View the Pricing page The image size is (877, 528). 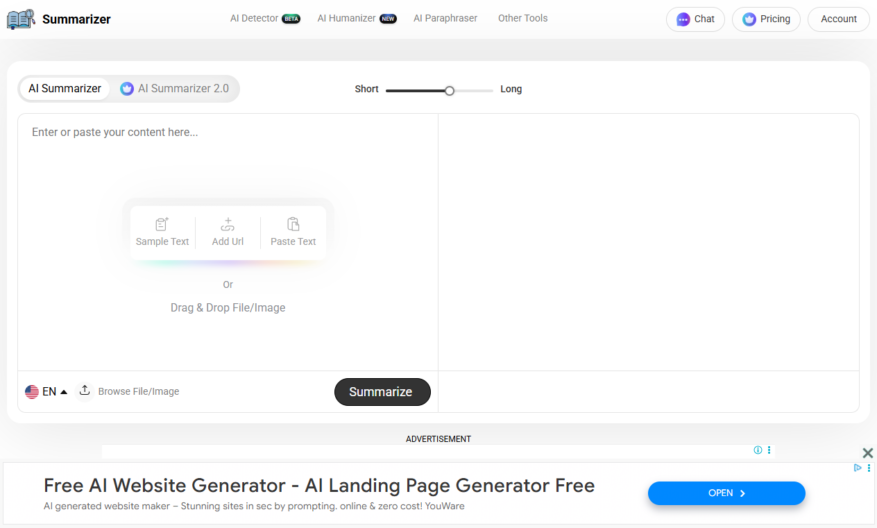click(766, 19)
